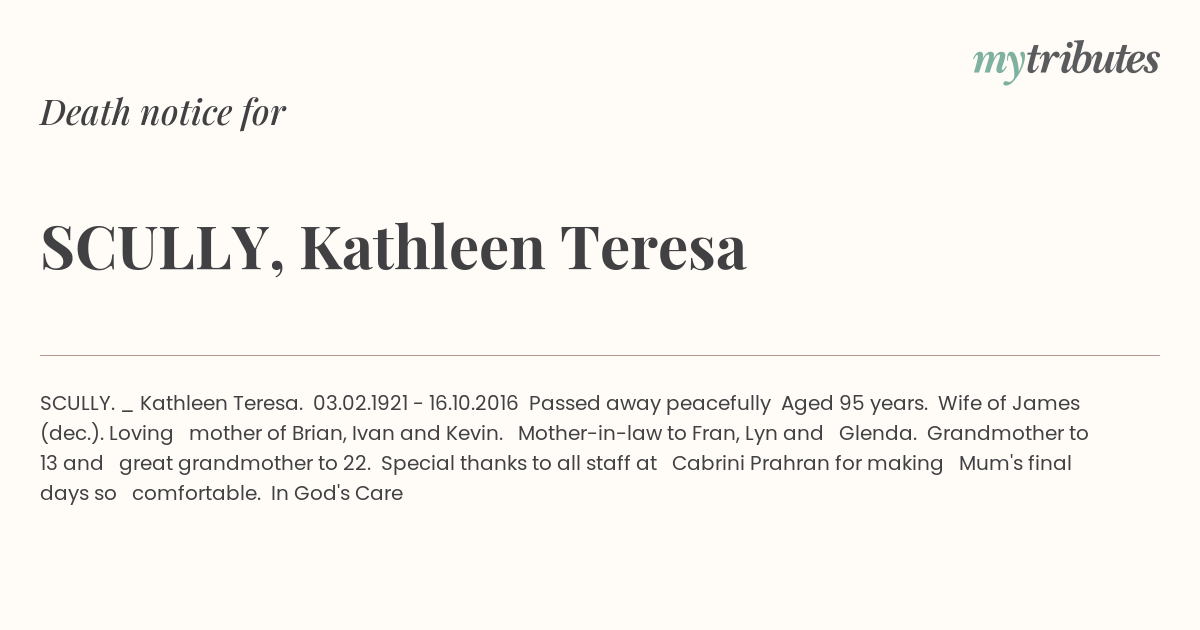Click the 'Passed away peacefully' text
Screen dimensions: 1200x630
650,403
